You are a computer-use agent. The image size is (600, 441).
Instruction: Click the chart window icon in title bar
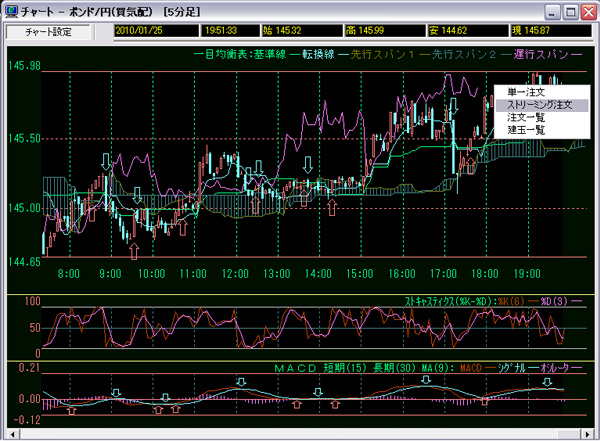[x=11, y=11]
